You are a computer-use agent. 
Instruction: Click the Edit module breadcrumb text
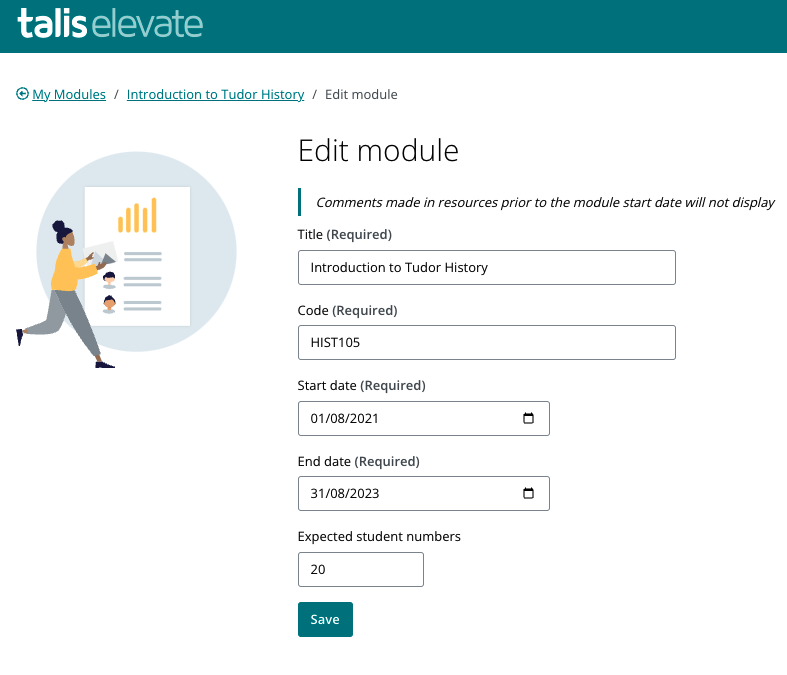[361, 94]
